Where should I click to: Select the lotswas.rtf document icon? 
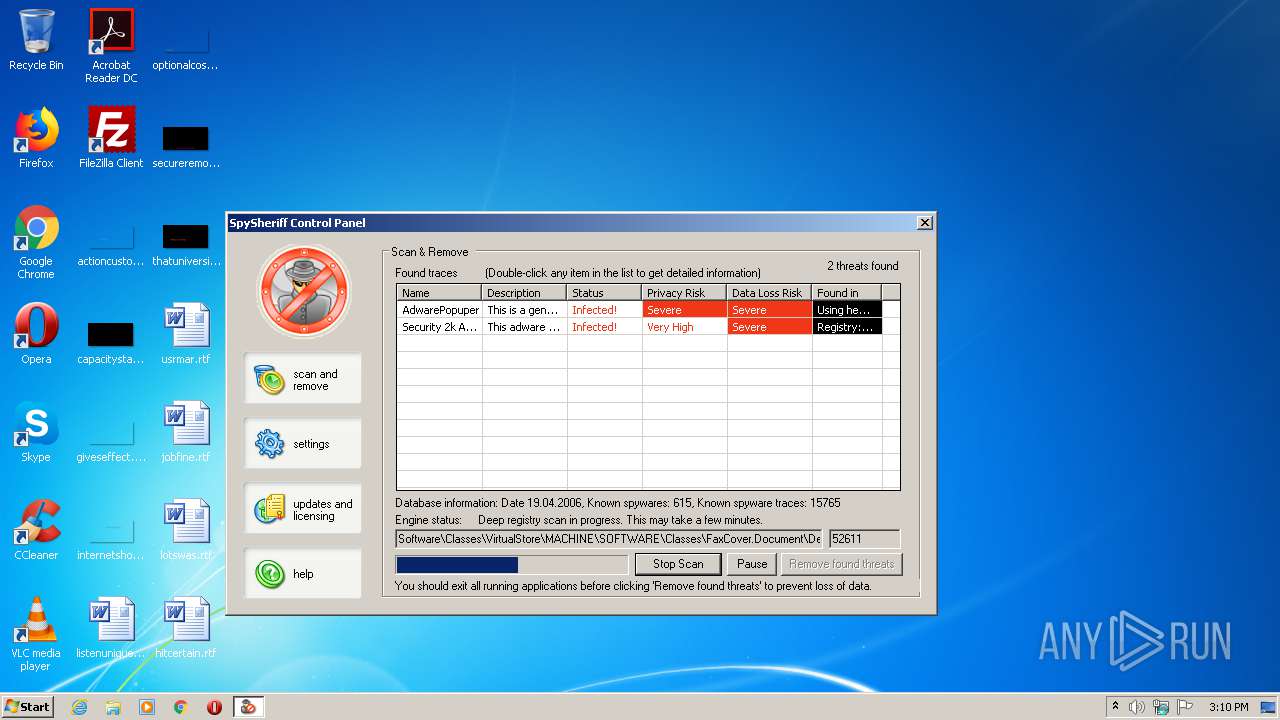point(186,531)
